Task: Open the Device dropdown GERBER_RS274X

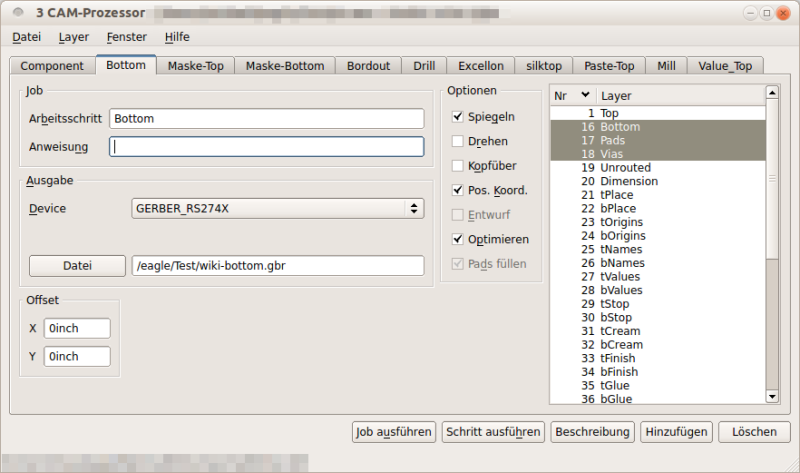Action: [x=277, y=209]
